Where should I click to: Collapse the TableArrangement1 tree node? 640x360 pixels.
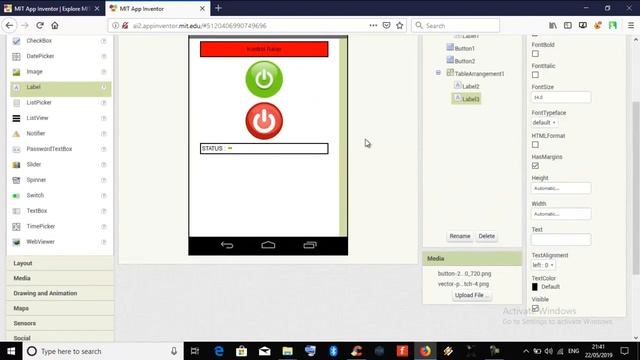438,73
